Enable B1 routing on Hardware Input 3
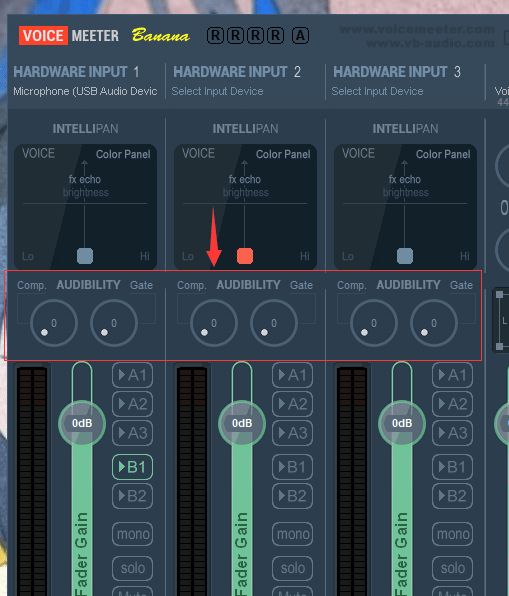Viewport: 509px width, 596px height. coord(452,467)
